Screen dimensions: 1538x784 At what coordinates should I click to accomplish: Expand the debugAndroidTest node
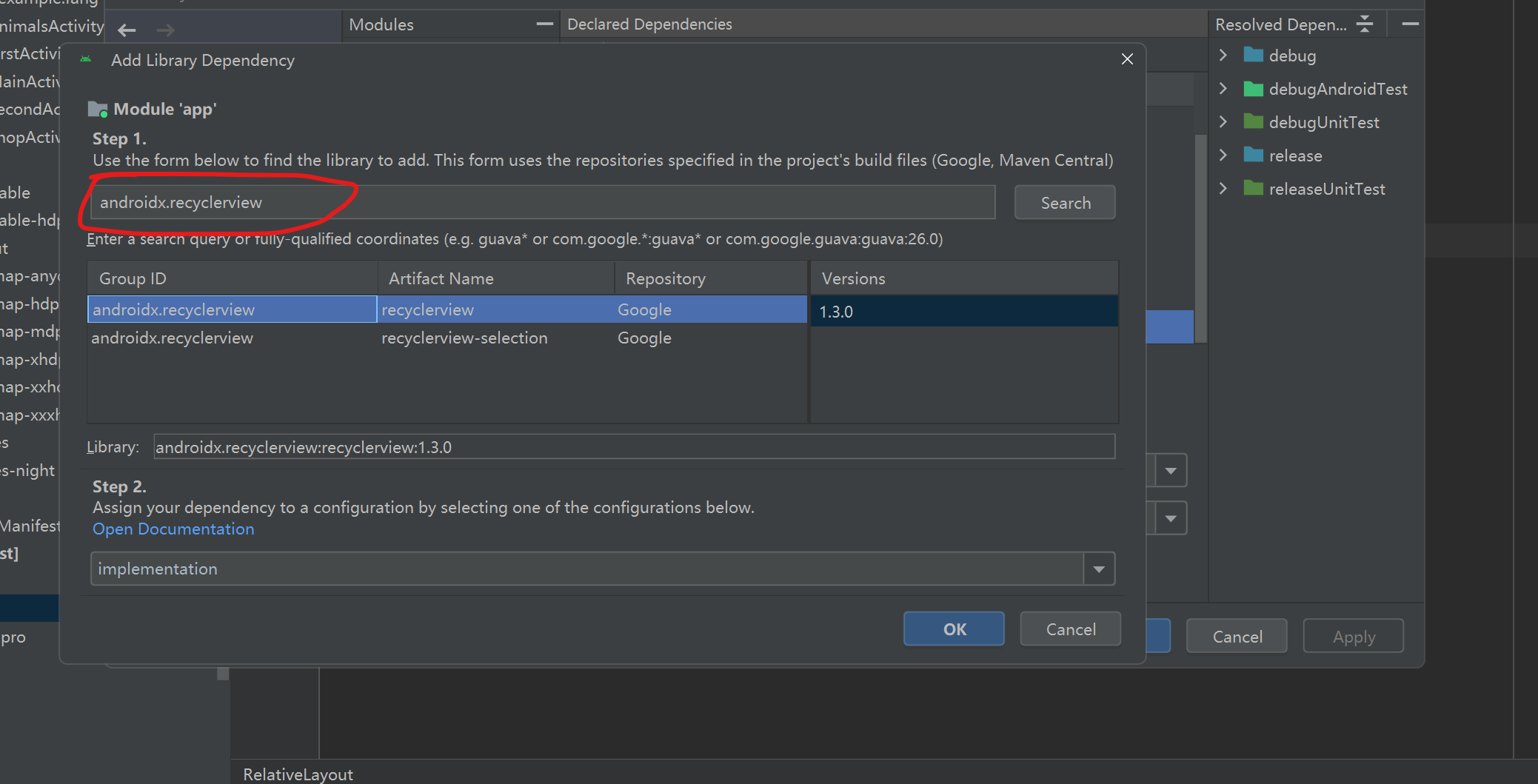point(1223,89)
